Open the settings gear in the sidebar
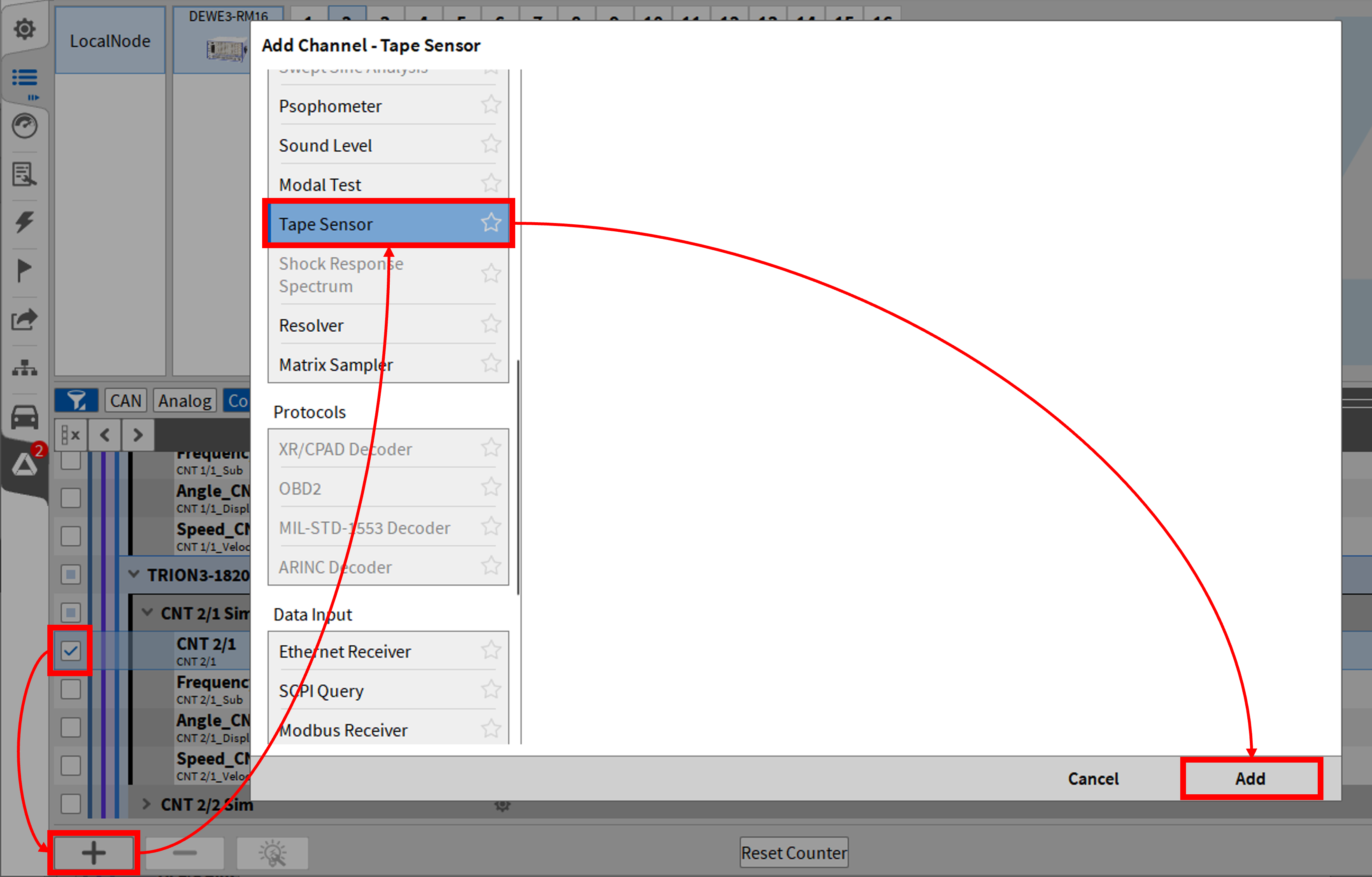 pos(25,28)
